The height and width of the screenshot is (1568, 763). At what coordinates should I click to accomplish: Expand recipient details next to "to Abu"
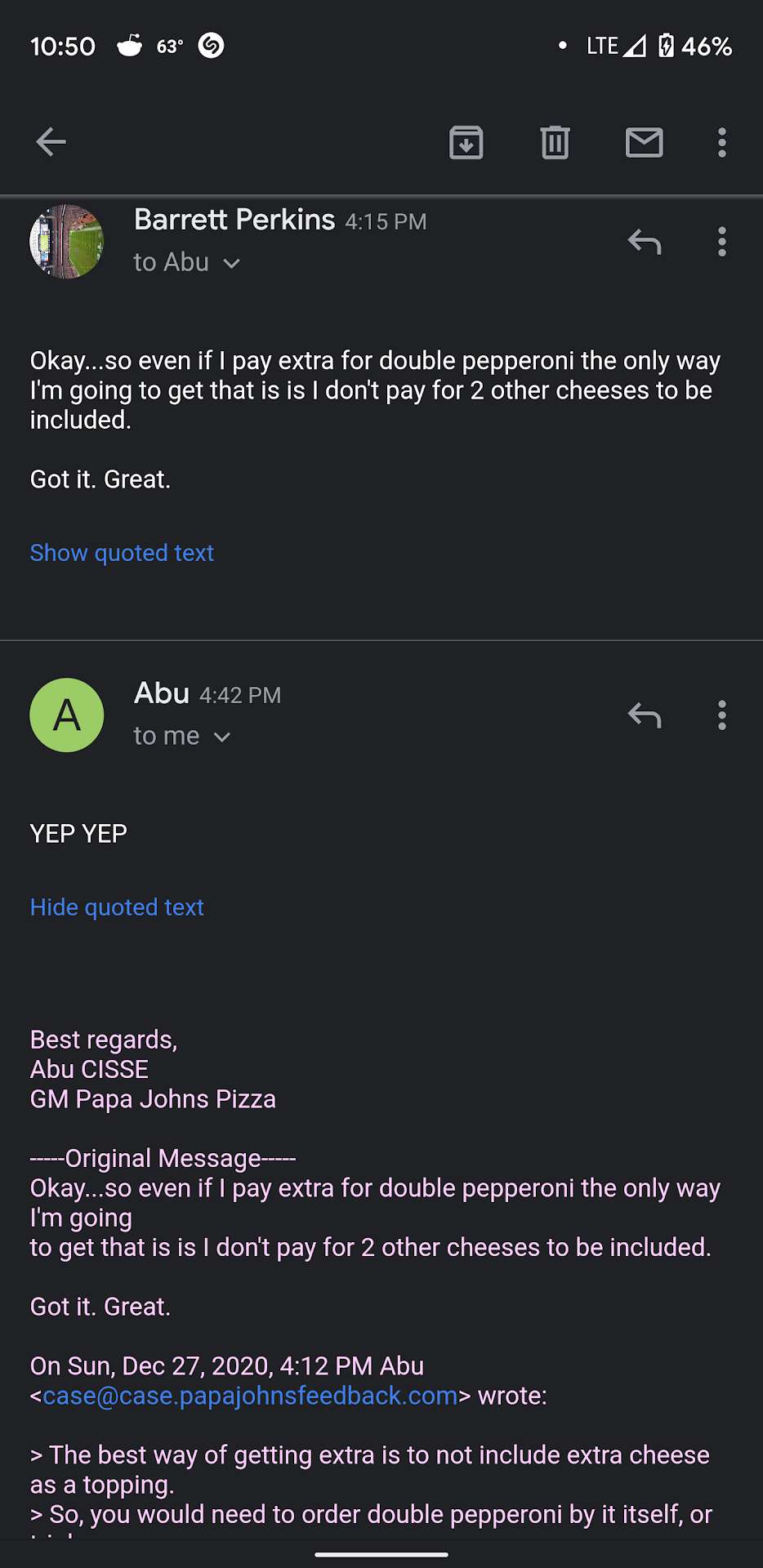(x=232, y=263)
